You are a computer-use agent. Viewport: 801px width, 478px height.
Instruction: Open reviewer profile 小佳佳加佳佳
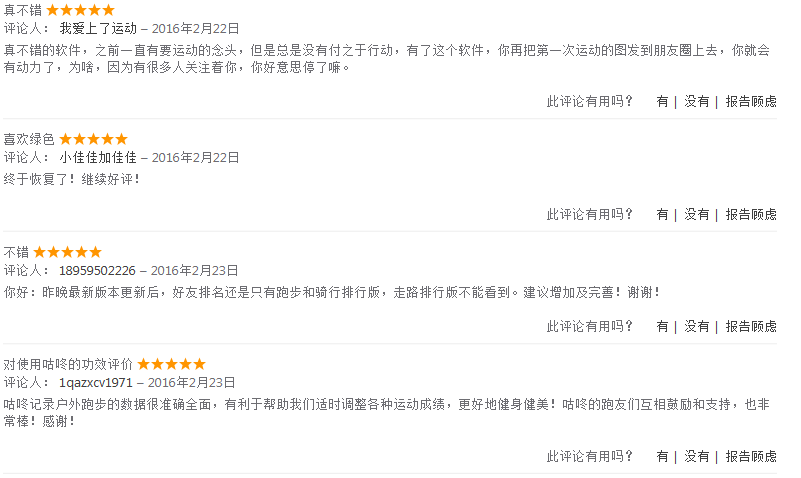tap(98, 158)
